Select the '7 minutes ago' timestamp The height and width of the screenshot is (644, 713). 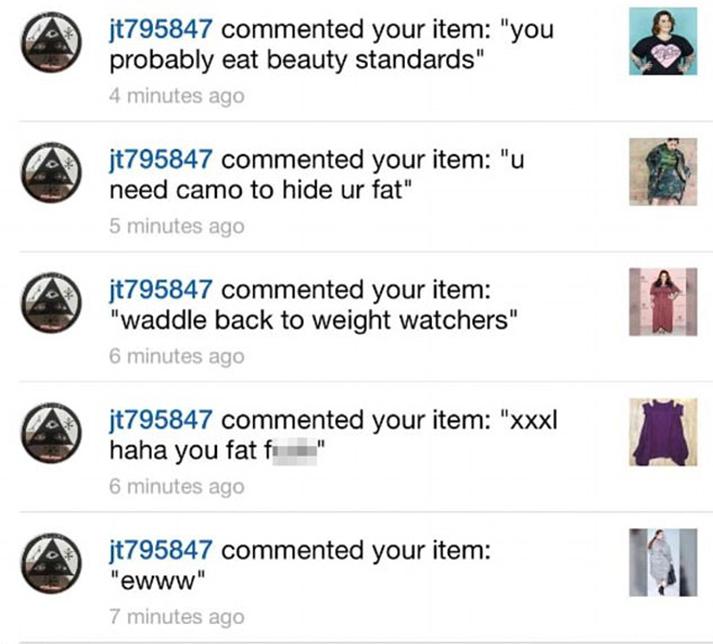(177, 617)
